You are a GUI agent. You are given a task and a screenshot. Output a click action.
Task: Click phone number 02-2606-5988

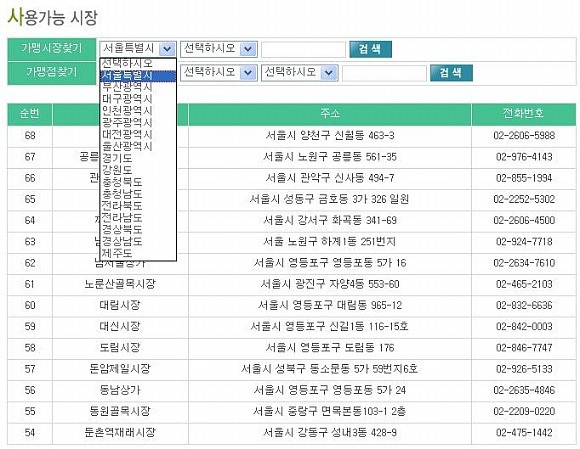click(524, 135)
